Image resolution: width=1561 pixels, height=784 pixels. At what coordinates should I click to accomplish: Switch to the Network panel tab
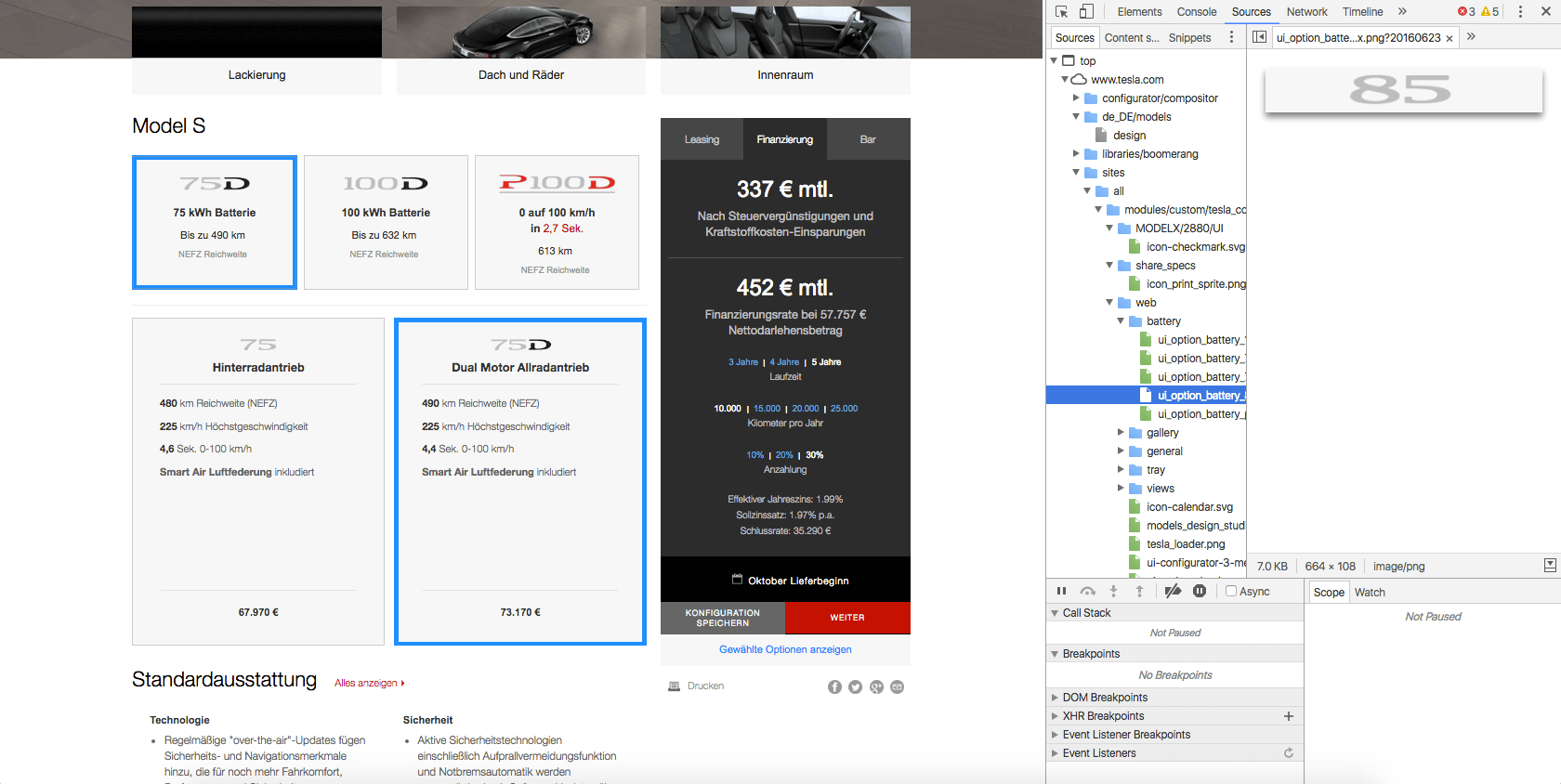(1306, 12)
